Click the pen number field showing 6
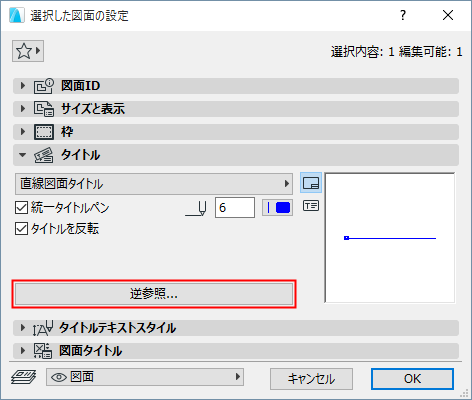Viewport: 472px width, 400px height. [235, 208]
